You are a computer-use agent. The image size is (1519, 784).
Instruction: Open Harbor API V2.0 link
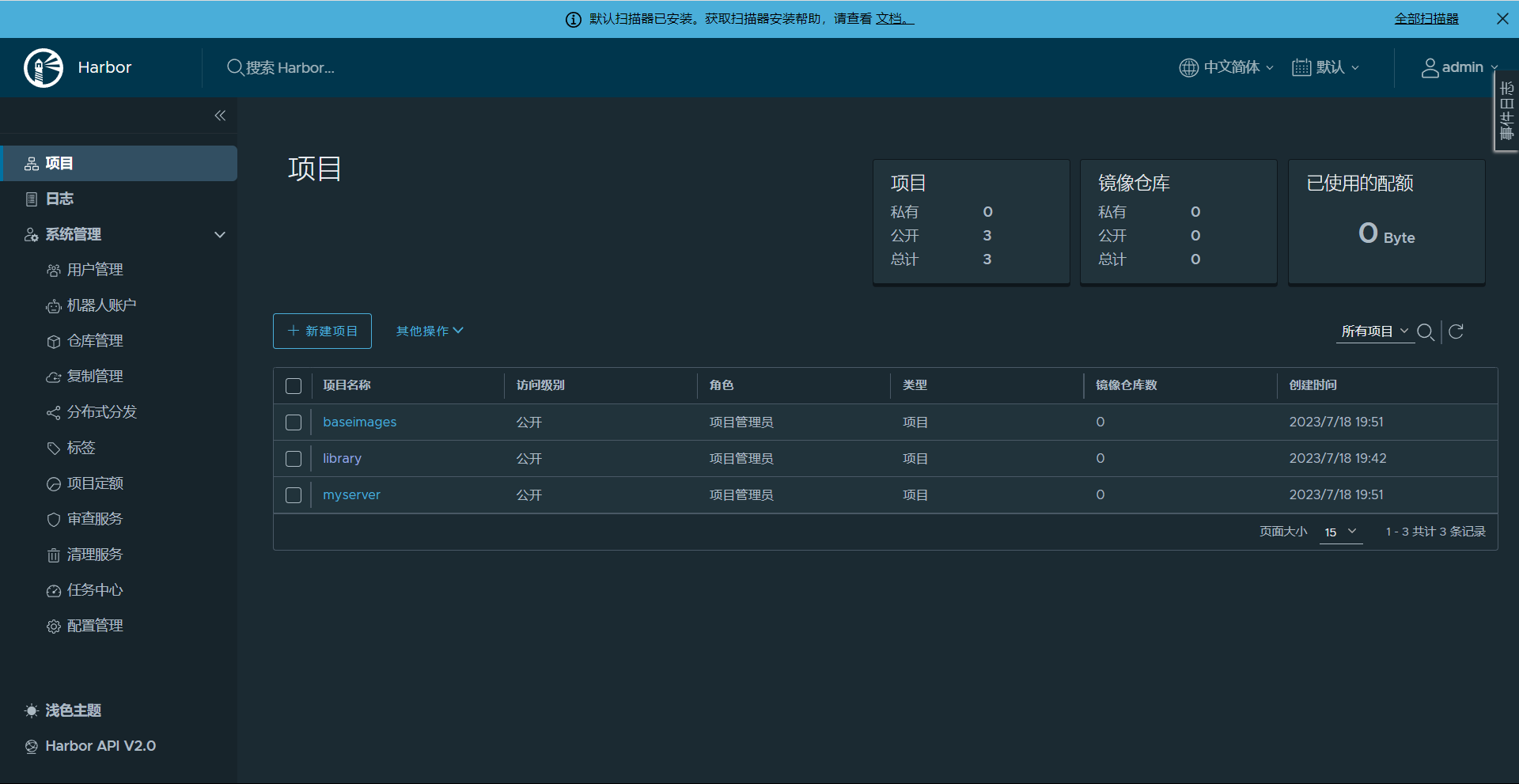point(100,747)
